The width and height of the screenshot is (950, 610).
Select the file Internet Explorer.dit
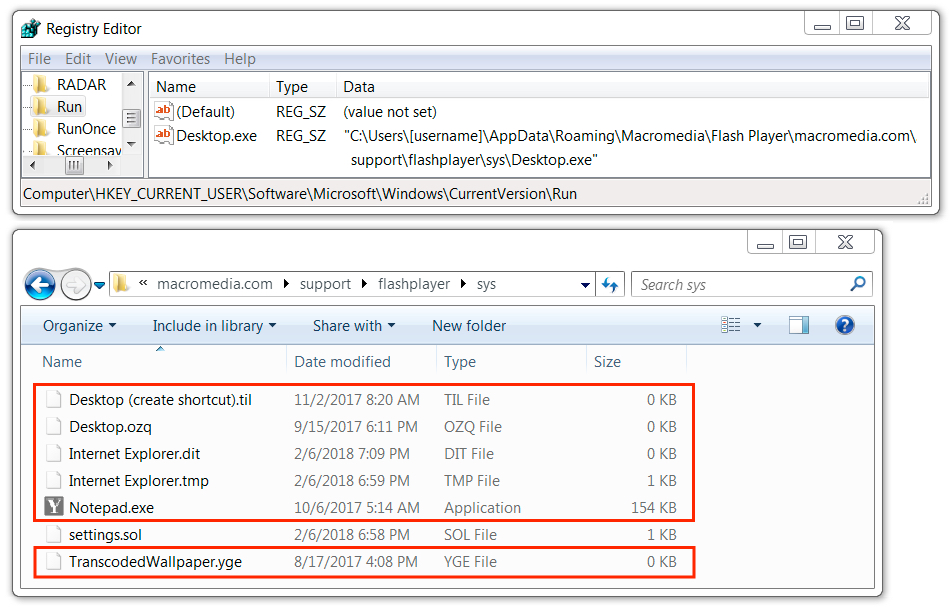coord(134,454)
